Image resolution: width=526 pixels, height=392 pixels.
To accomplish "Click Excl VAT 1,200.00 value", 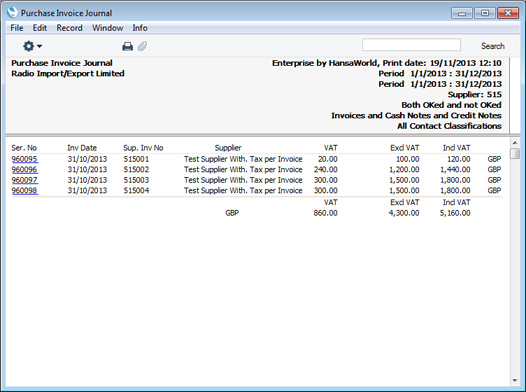I will 404,169.
